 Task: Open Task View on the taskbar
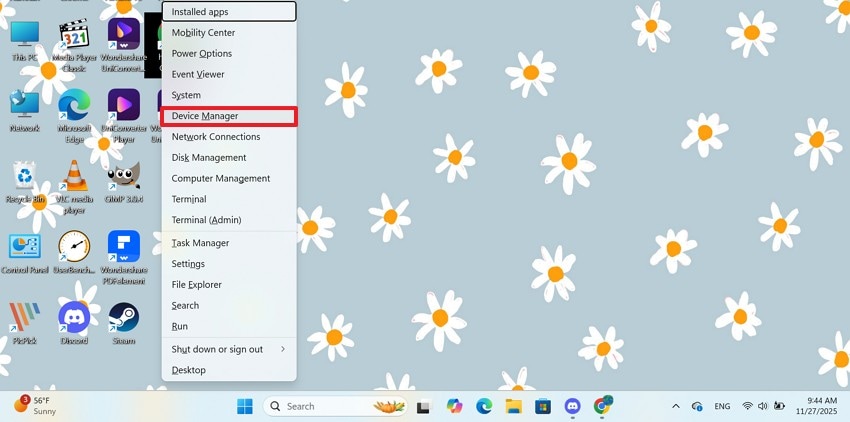[x=424, y=406]
